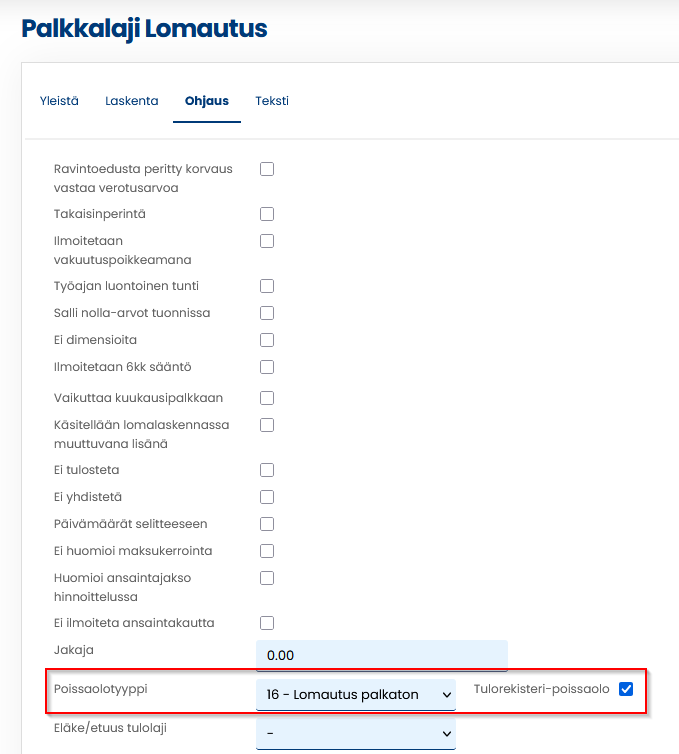Image resolution: width=679 pixels, height=754 pixels.
Task: Select the Ohjaus tab
Action: coord(207,101)
